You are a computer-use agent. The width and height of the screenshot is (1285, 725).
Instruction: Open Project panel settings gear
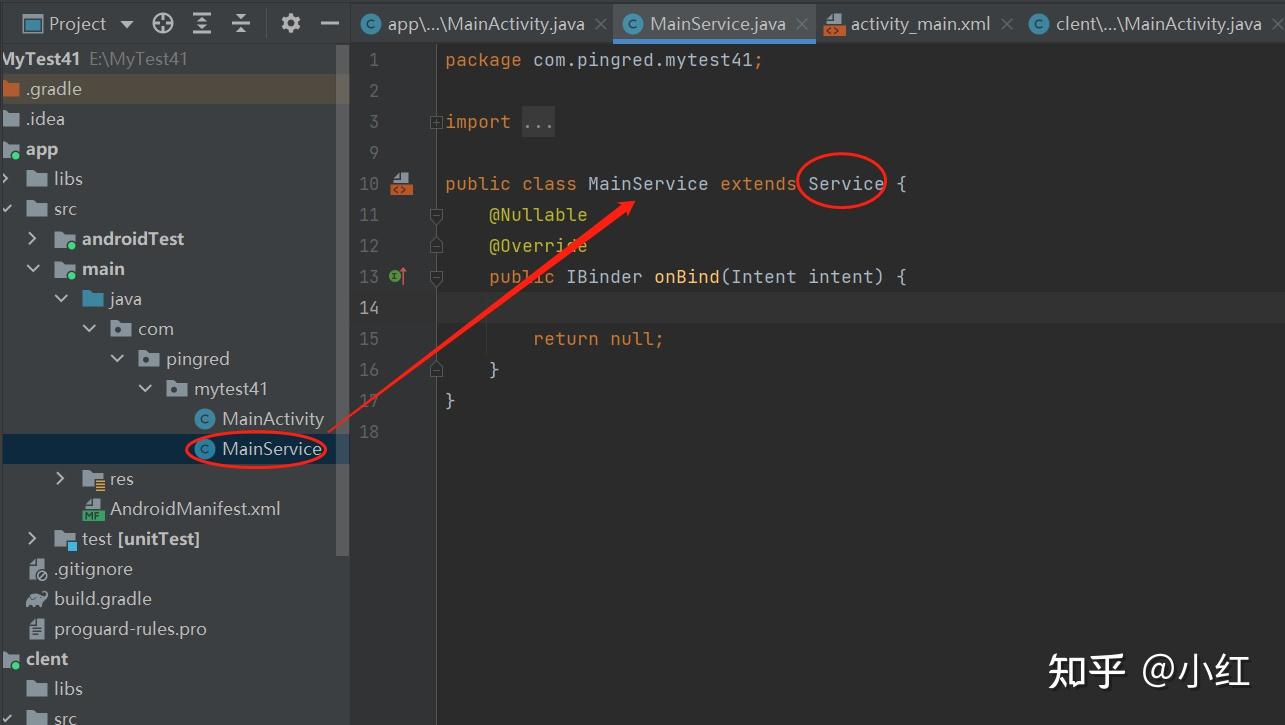click(x=291, y=24)
